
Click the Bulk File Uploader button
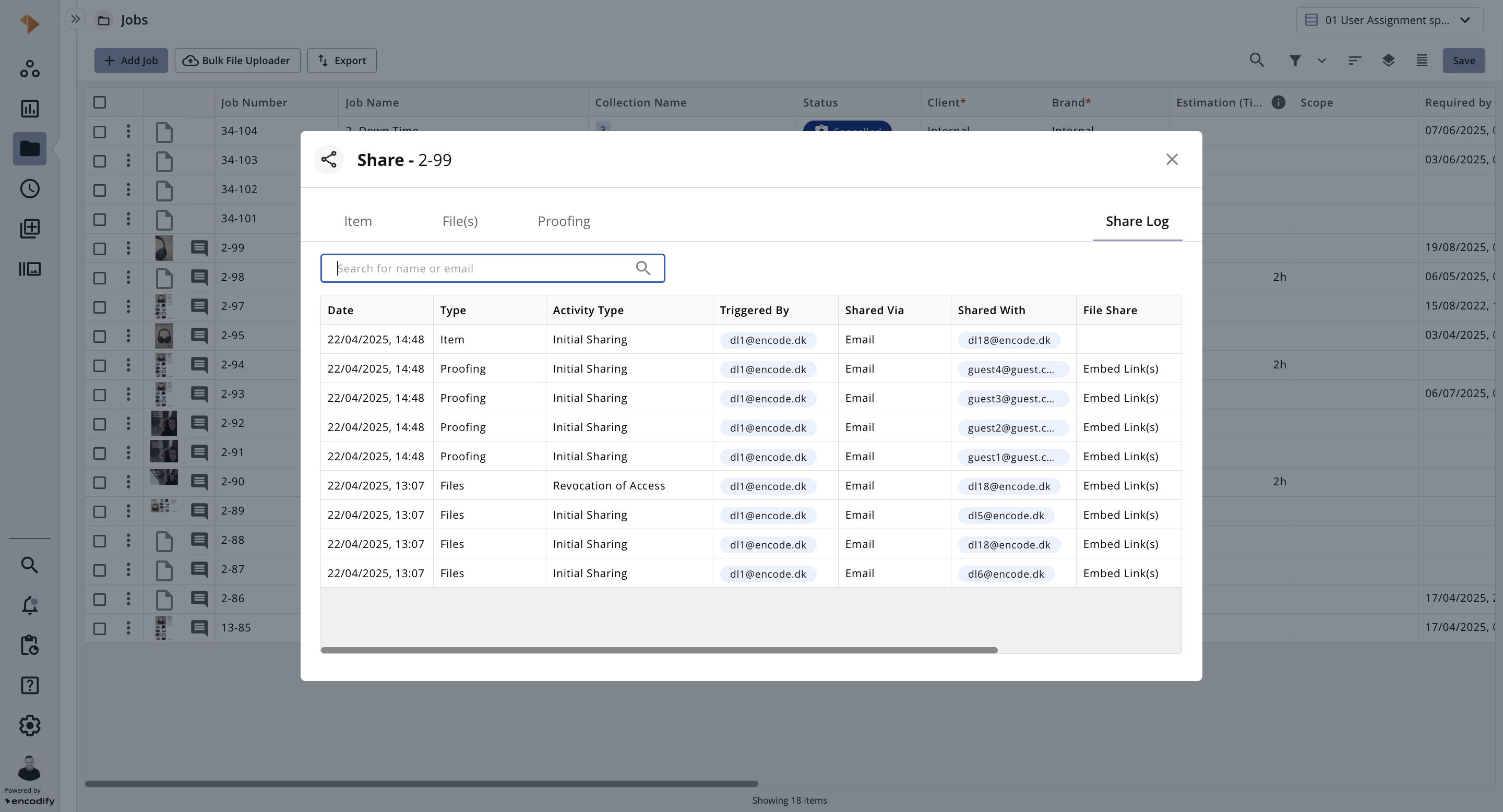tap(237, 60)
